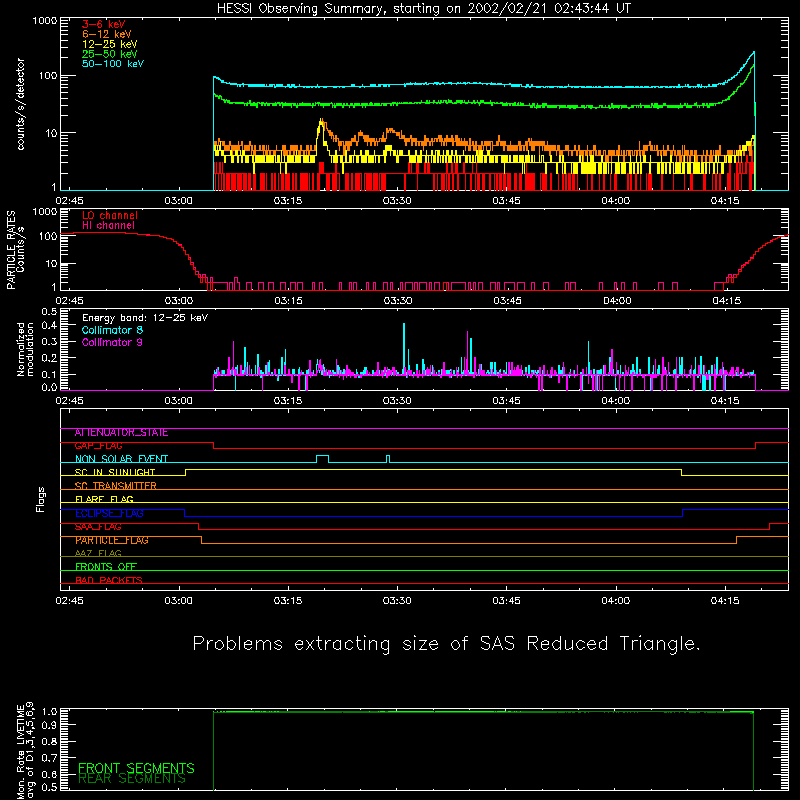800x800 pixels.
Task: Select the 'LO channel' legend label
Action: pos(110,215)
